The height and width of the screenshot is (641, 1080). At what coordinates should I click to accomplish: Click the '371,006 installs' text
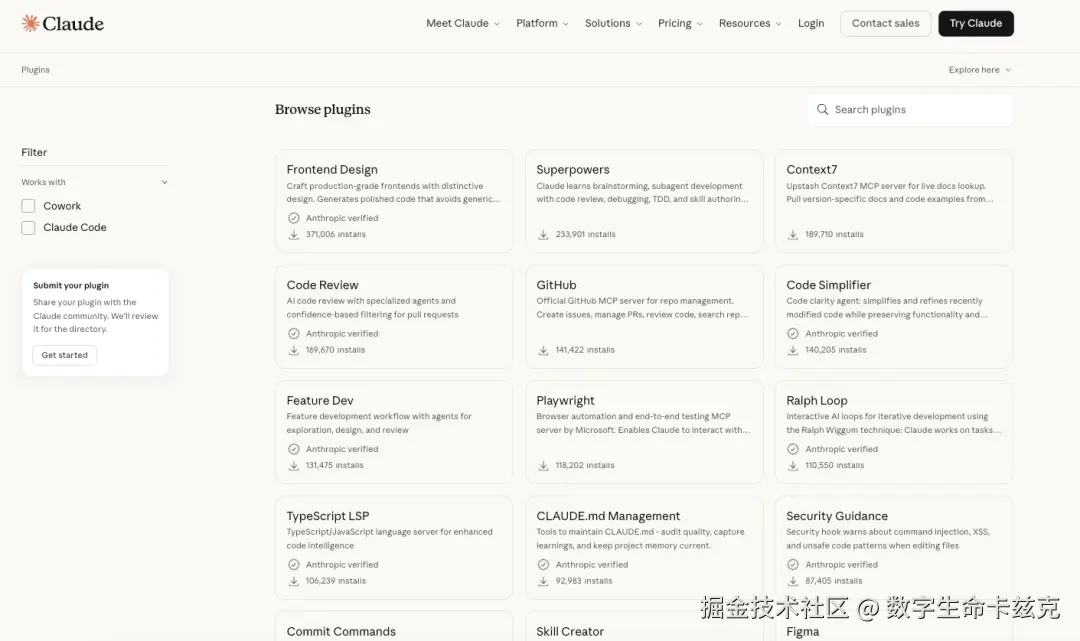click(335, 235)
